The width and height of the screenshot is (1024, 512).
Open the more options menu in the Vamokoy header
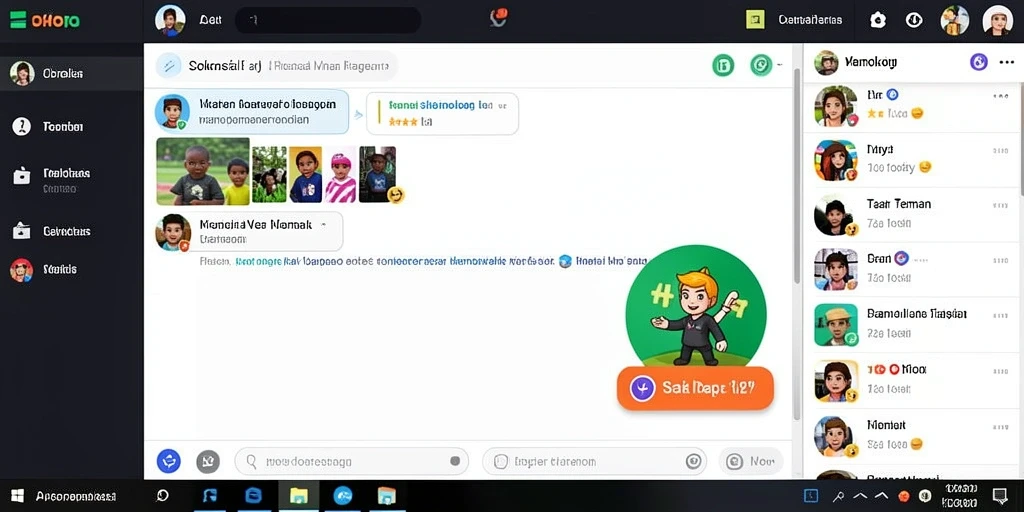click(x=1006, y=63)
